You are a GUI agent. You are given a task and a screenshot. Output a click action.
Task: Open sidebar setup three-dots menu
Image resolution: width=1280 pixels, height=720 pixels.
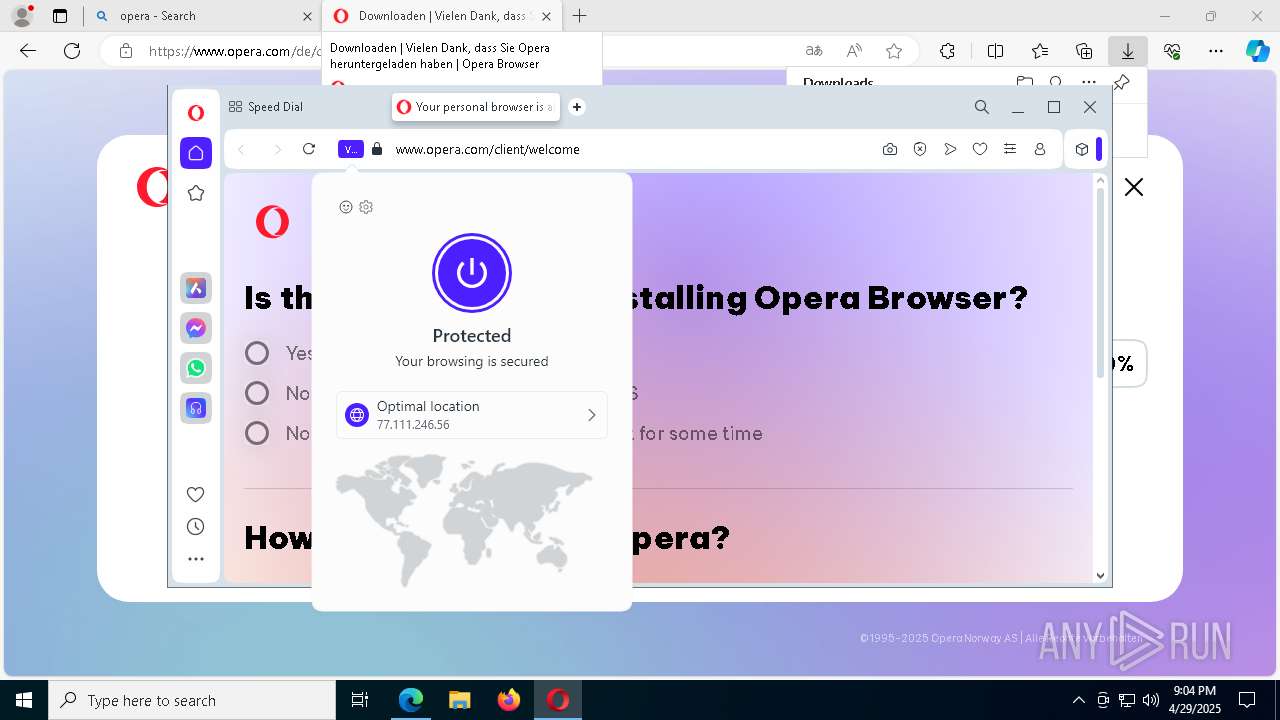pos(196,559)
